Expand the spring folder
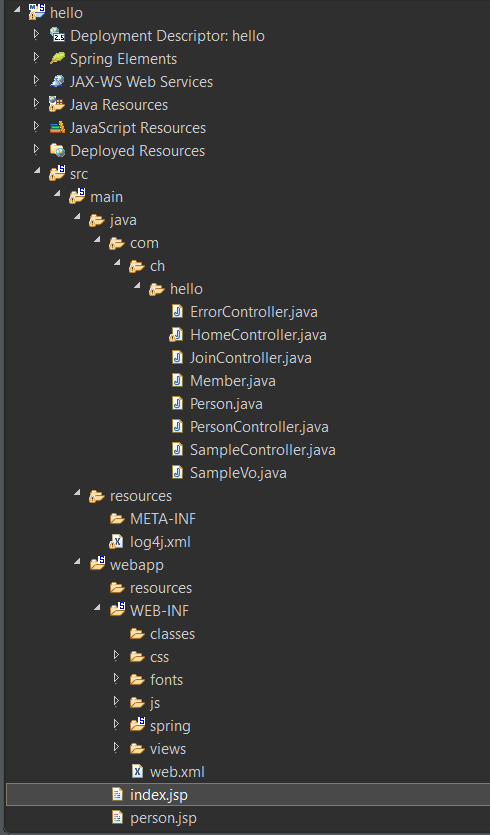This screenshot has height=835, width=490. 117,725
